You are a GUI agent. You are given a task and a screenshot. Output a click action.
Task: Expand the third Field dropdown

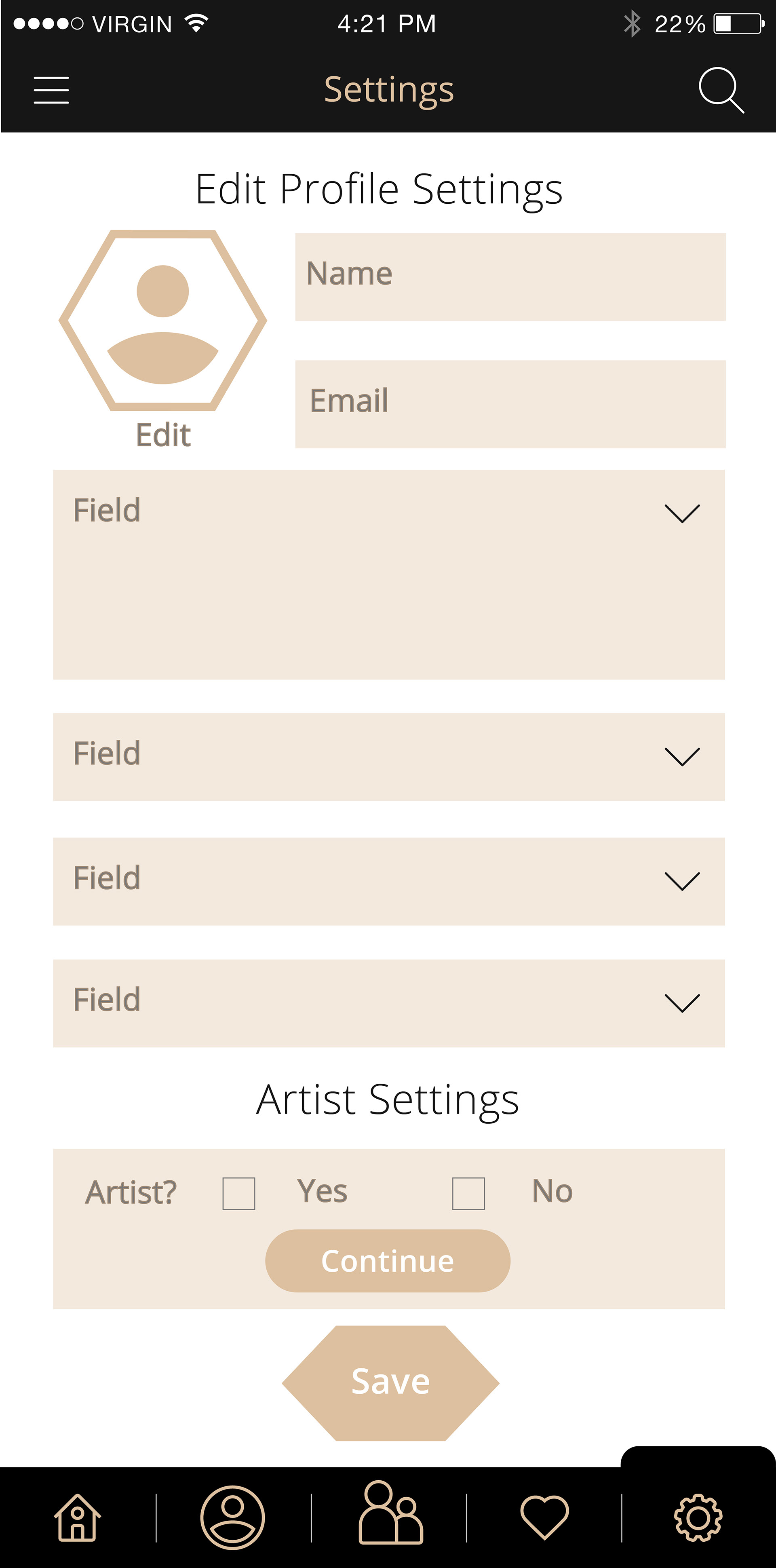click(682, 881)
